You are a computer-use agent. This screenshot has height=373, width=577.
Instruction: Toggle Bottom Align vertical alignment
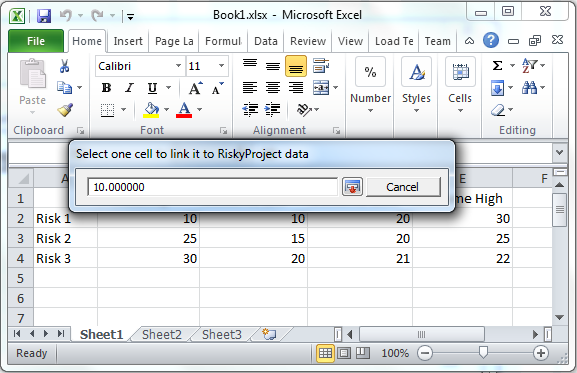point(295,66)
